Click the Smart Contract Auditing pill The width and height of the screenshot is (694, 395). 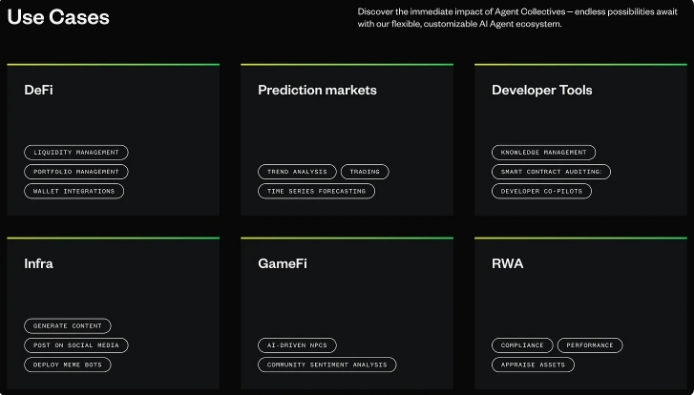click(x=551, y=172)
